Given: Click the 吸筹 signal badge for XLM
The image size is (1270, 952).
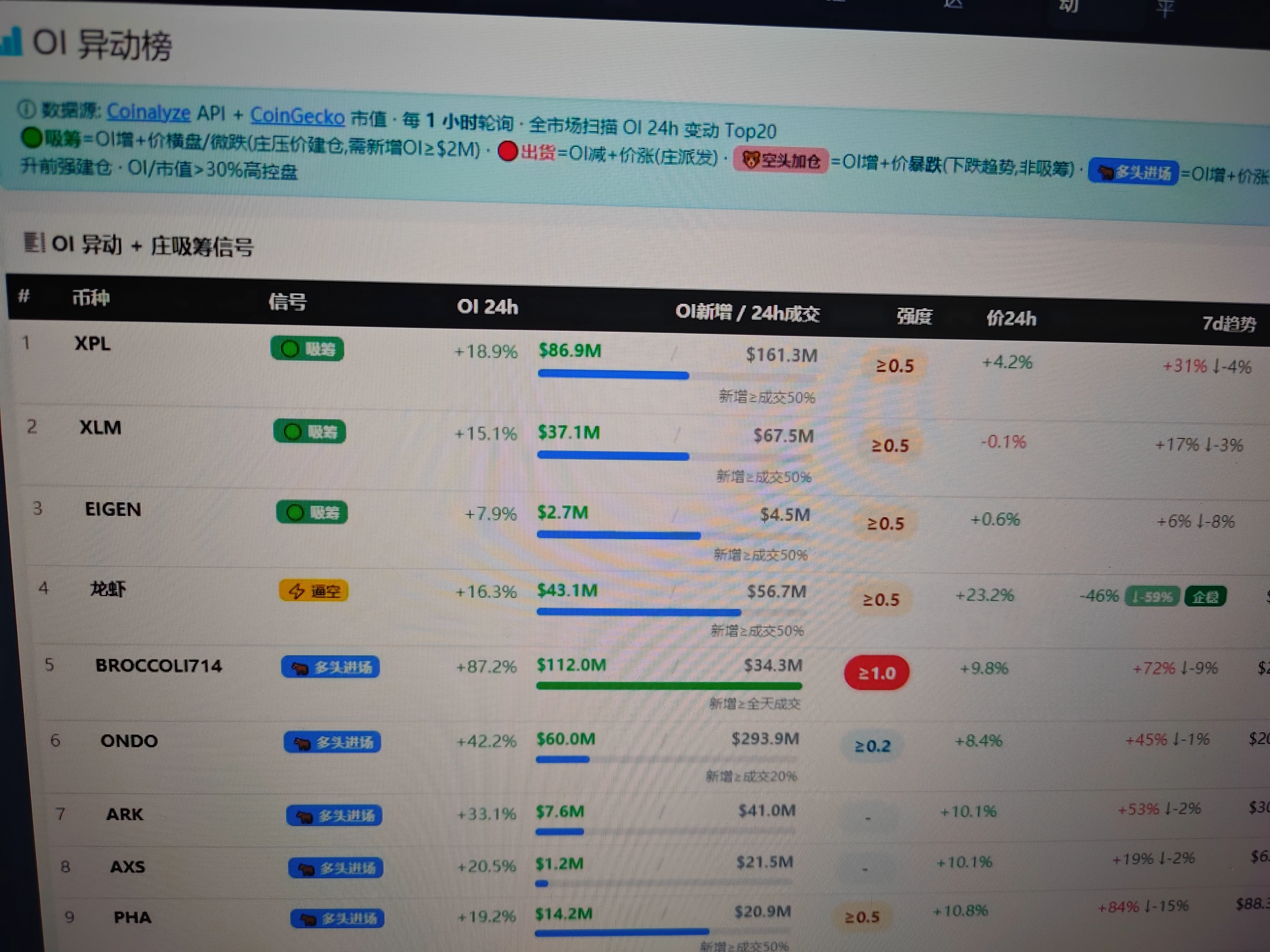Looking at the screenshot, I should [x=309, y=431].
